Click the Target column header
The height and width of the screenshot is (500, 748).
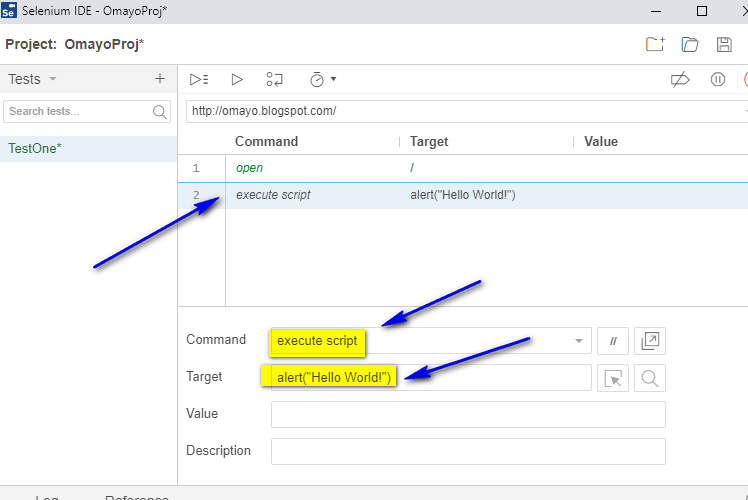[x=429, y=141]
